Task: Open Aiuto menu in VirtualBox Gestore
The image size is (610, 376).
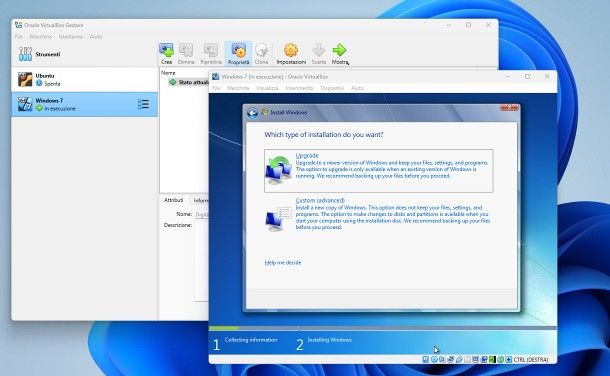Action: tap(96, 37)
